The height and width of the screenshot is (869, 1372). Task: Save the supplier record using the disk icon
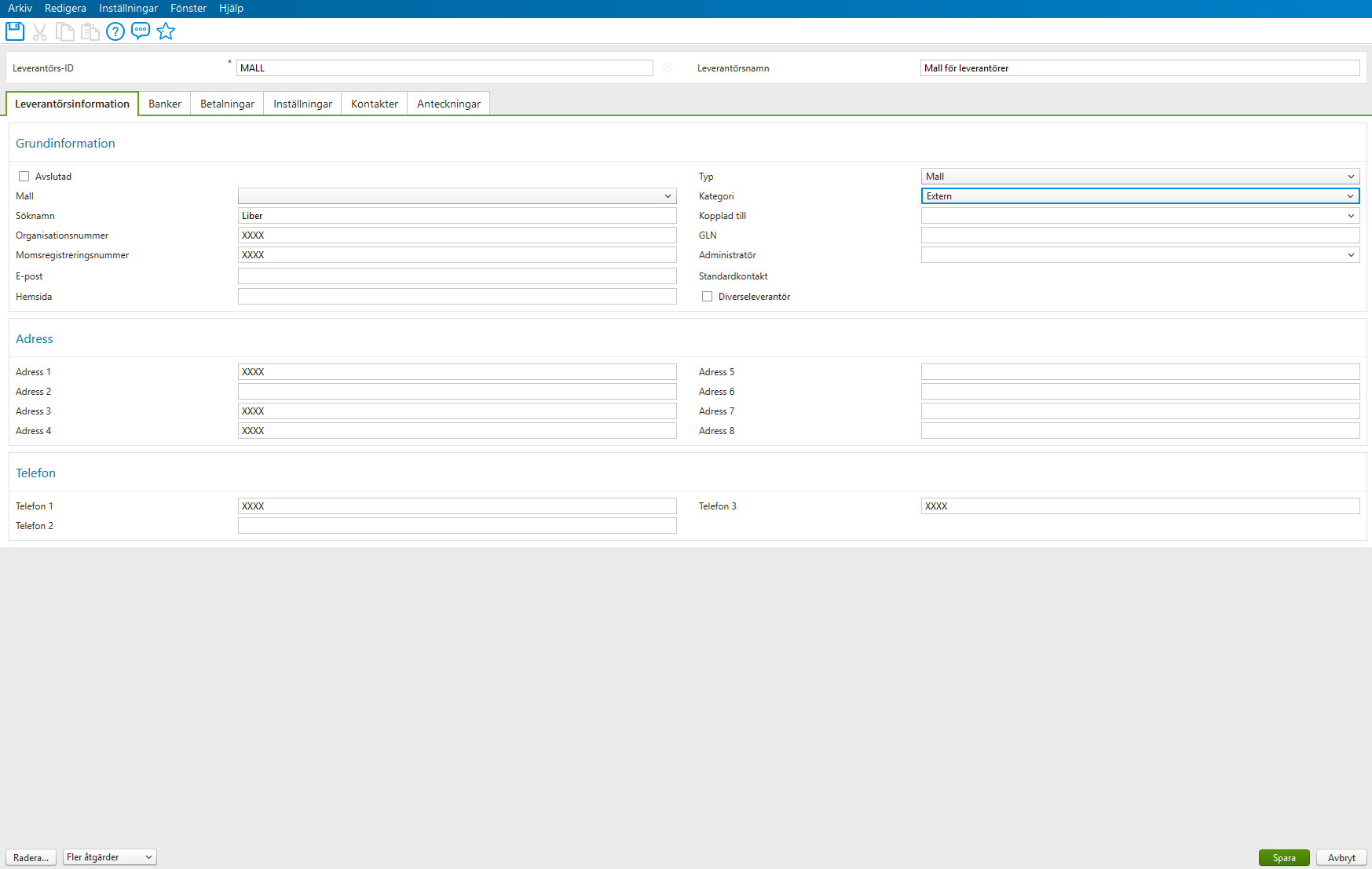[14, 31]
